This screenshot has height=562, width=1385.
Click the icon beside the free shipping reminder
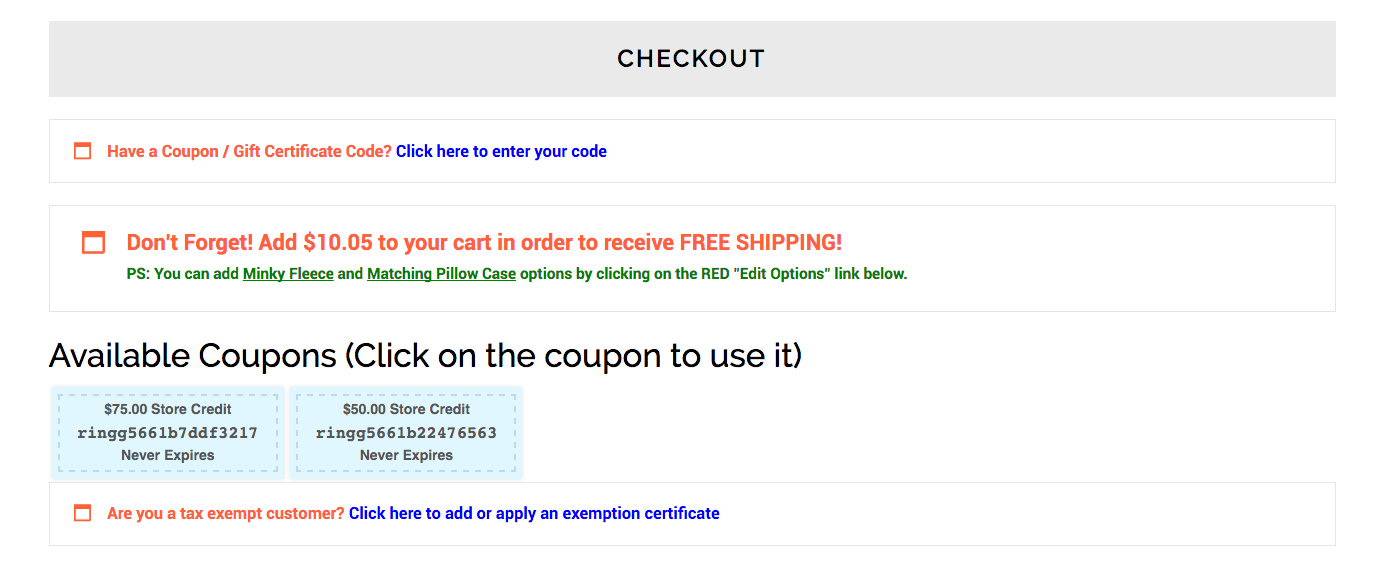(x=93, y=242)
